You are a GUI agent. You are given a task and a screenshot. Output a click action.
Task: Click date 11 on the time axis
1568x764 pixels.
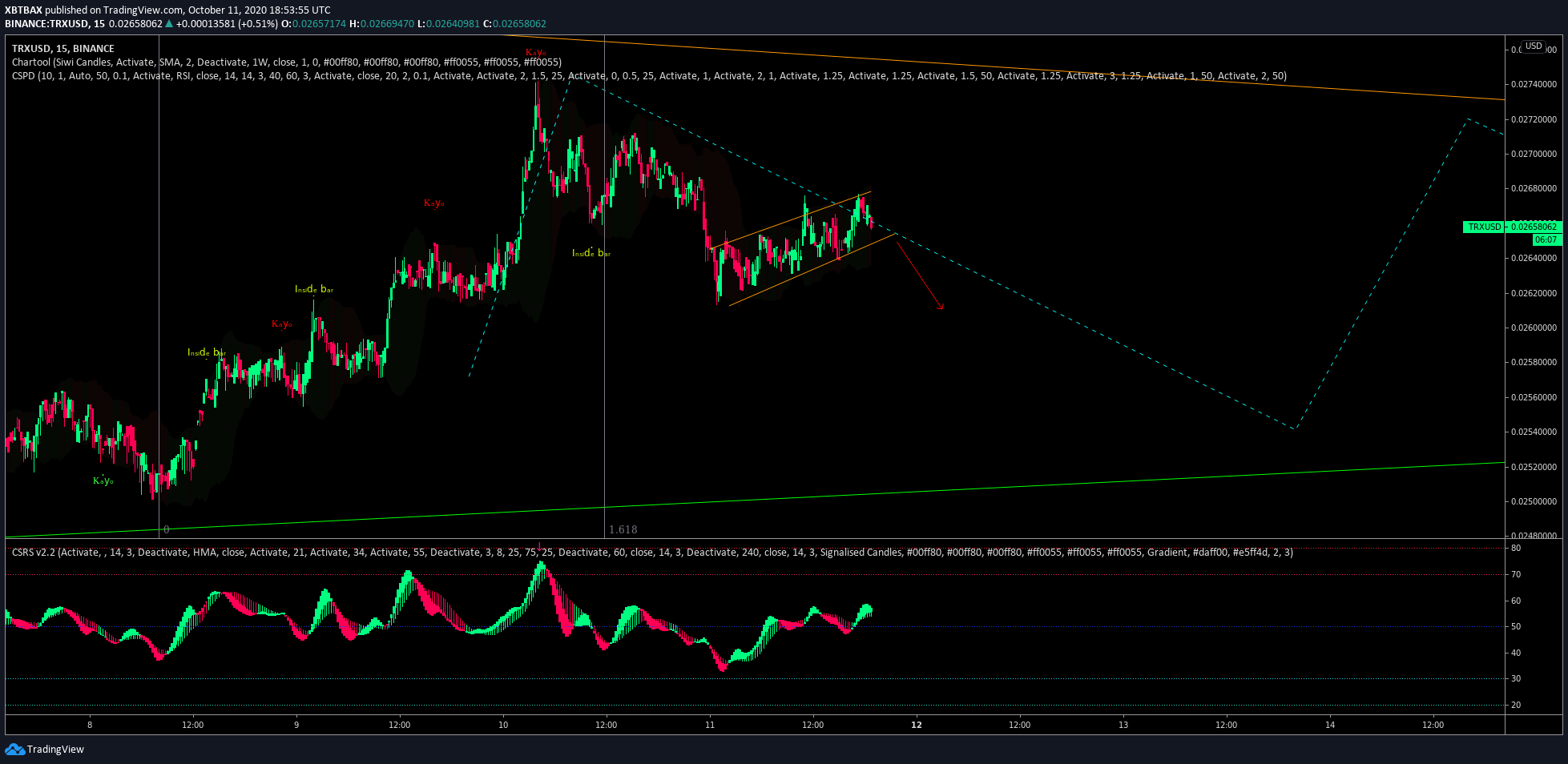tap(710, 725)
